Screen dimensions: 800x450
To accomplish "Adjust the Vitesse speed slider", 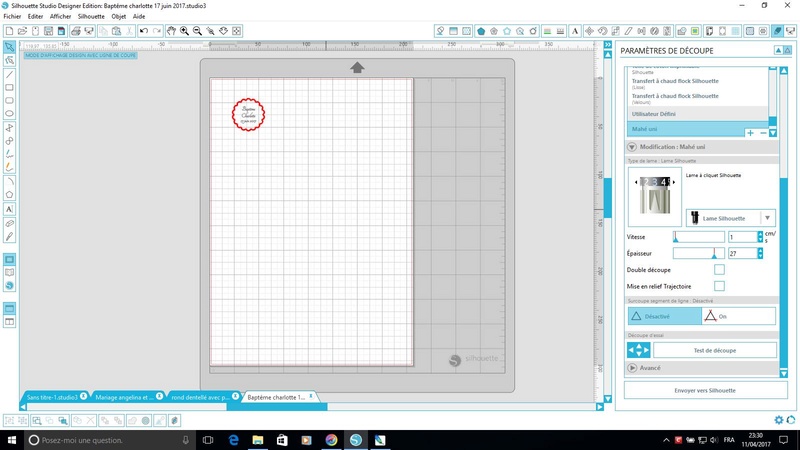I will coord(698,237).
